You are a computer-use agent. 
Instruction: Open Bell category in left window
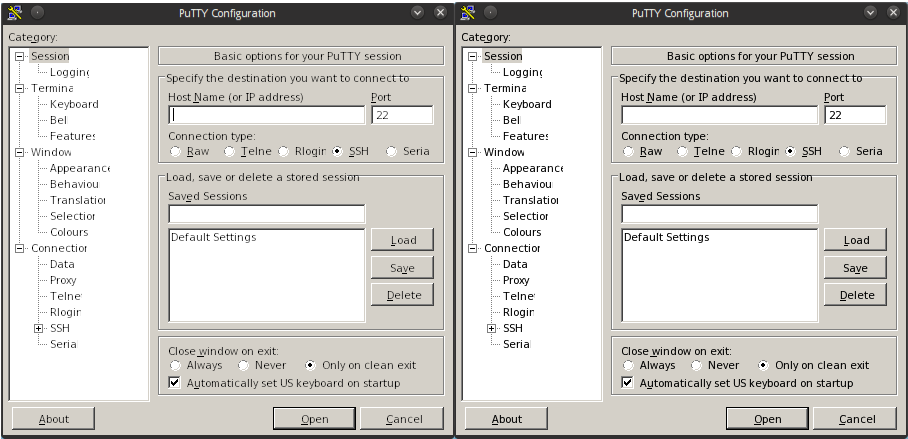point(58,120)
